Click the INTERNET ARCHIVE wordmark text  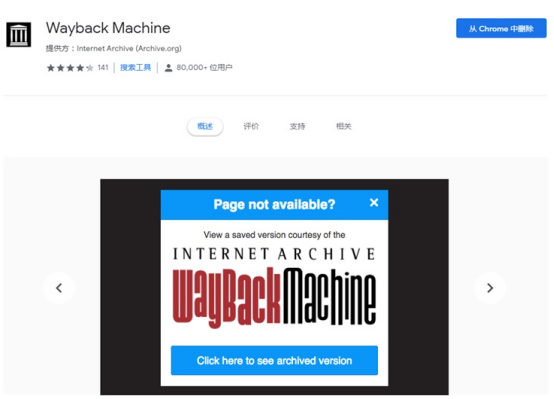[274, 254]
